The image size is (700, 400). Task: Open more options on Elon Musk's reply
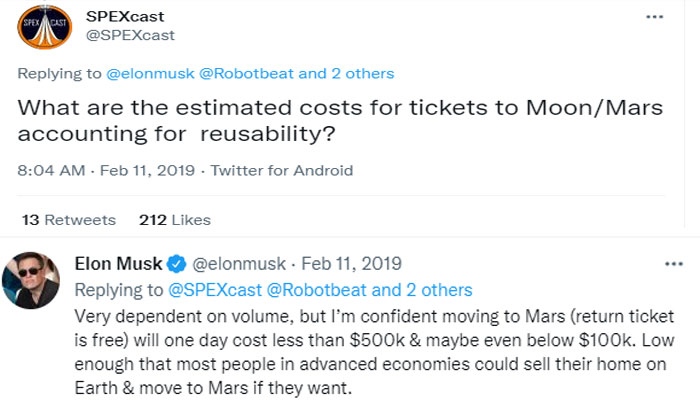(x=674, y=264)
